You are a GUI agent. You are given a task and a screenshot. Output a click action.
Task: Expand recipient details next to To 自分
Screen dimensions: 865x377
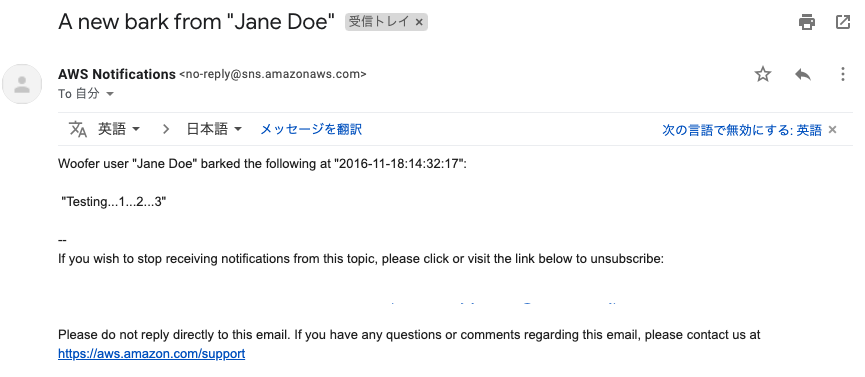click(110, 94)
